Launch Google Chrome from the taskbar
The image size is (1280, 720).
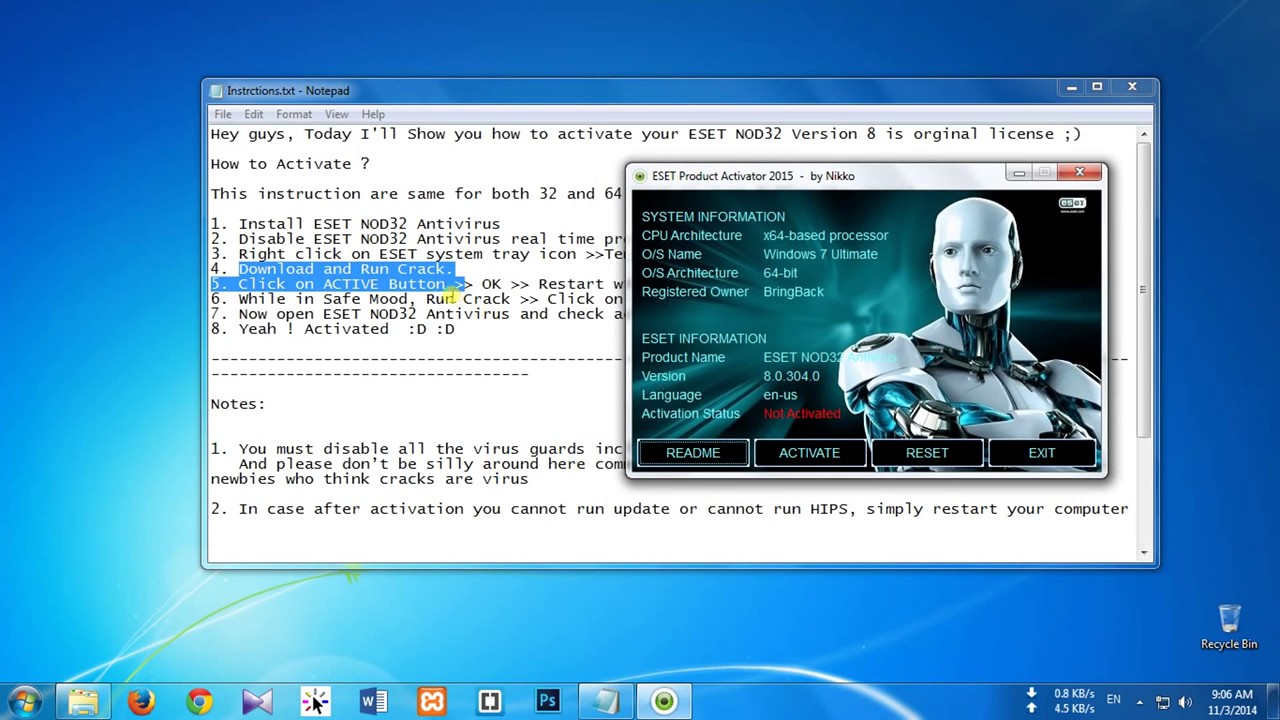pyautogui.click(x=199, y=701)
